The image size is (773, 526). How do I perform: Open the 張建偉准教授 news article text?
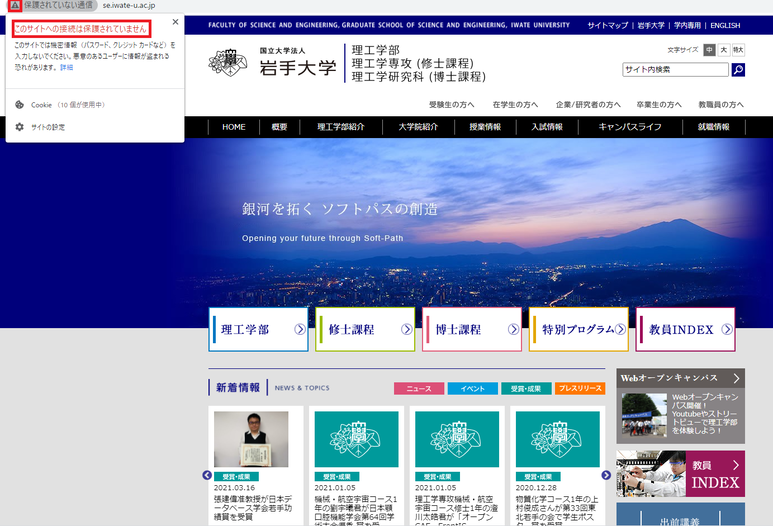pos(253,508)
